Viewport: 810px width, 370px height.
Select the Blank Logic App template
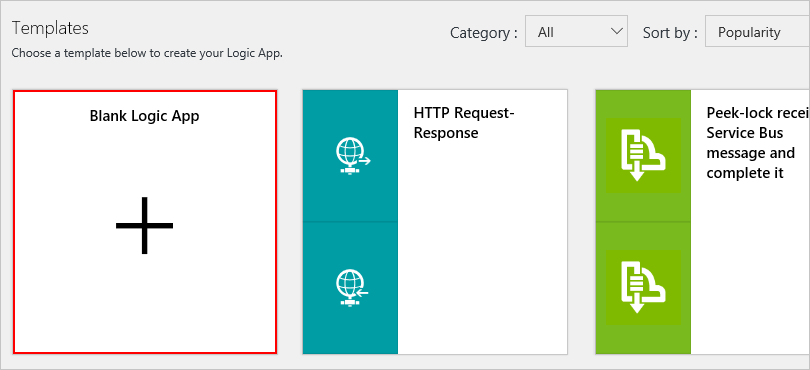pos(145,222)
